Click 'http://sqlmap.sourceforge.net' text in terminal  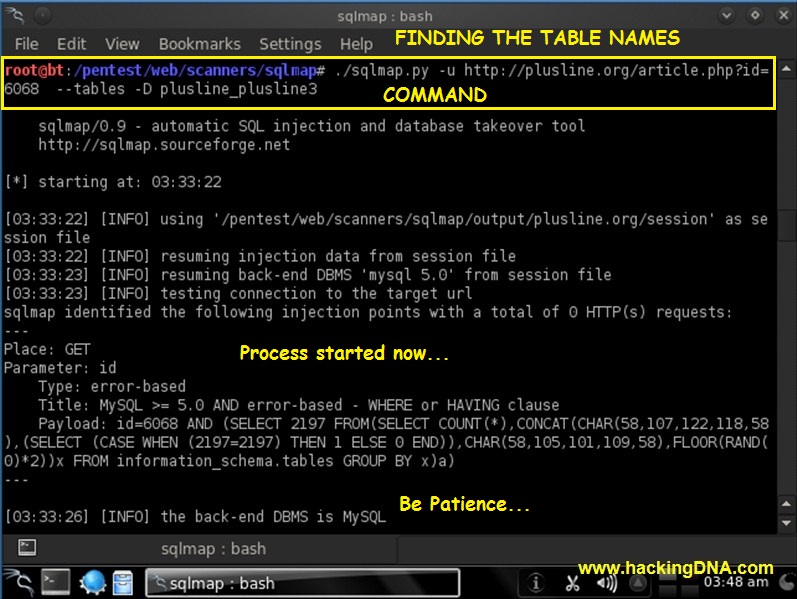164,145
